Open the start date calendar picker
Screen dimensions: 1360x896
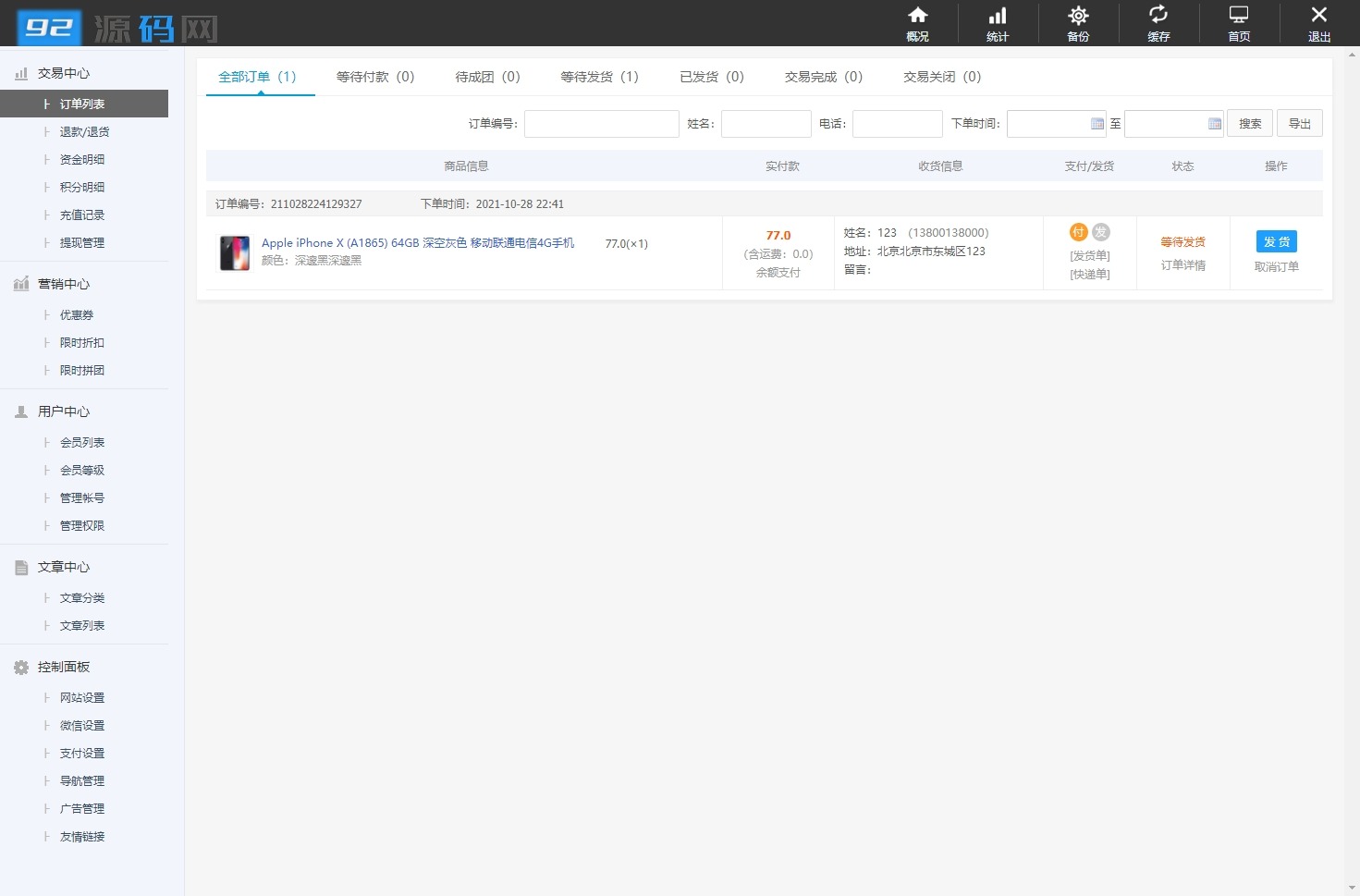tap(1097, 124)
